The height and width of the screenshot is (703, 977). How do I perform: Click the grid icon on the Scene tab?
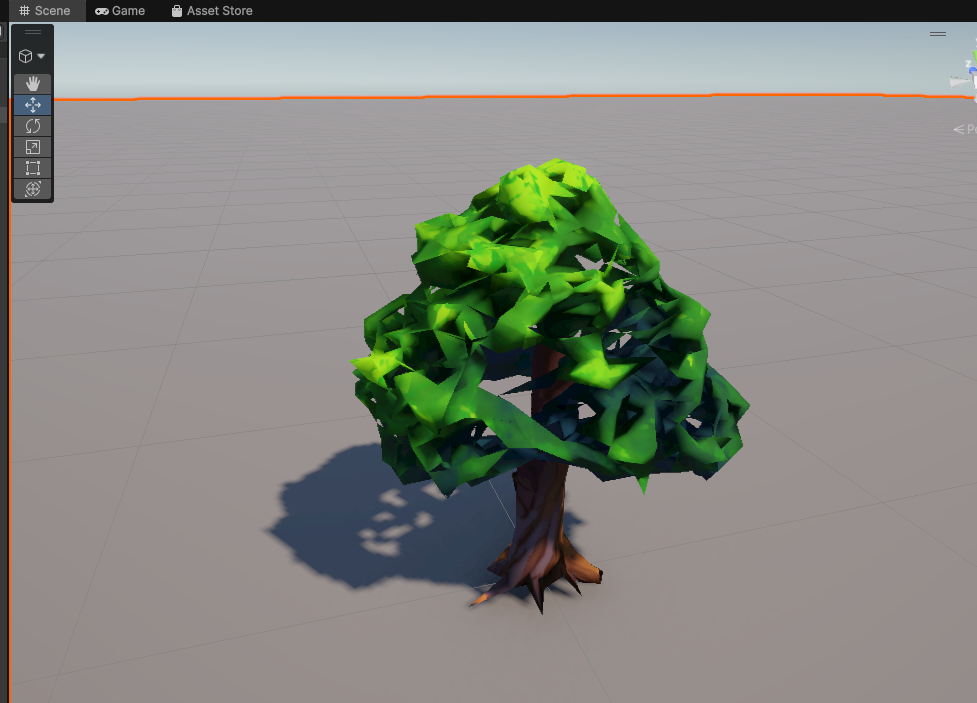tap(23, 10)
